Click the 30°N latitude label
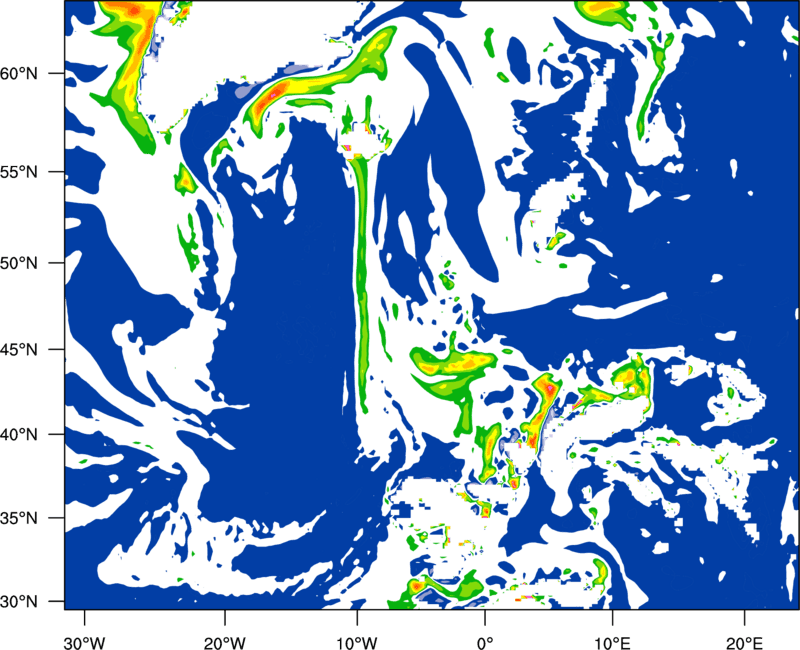The width and height of the screenshot is (800, 650). point(19,602)
